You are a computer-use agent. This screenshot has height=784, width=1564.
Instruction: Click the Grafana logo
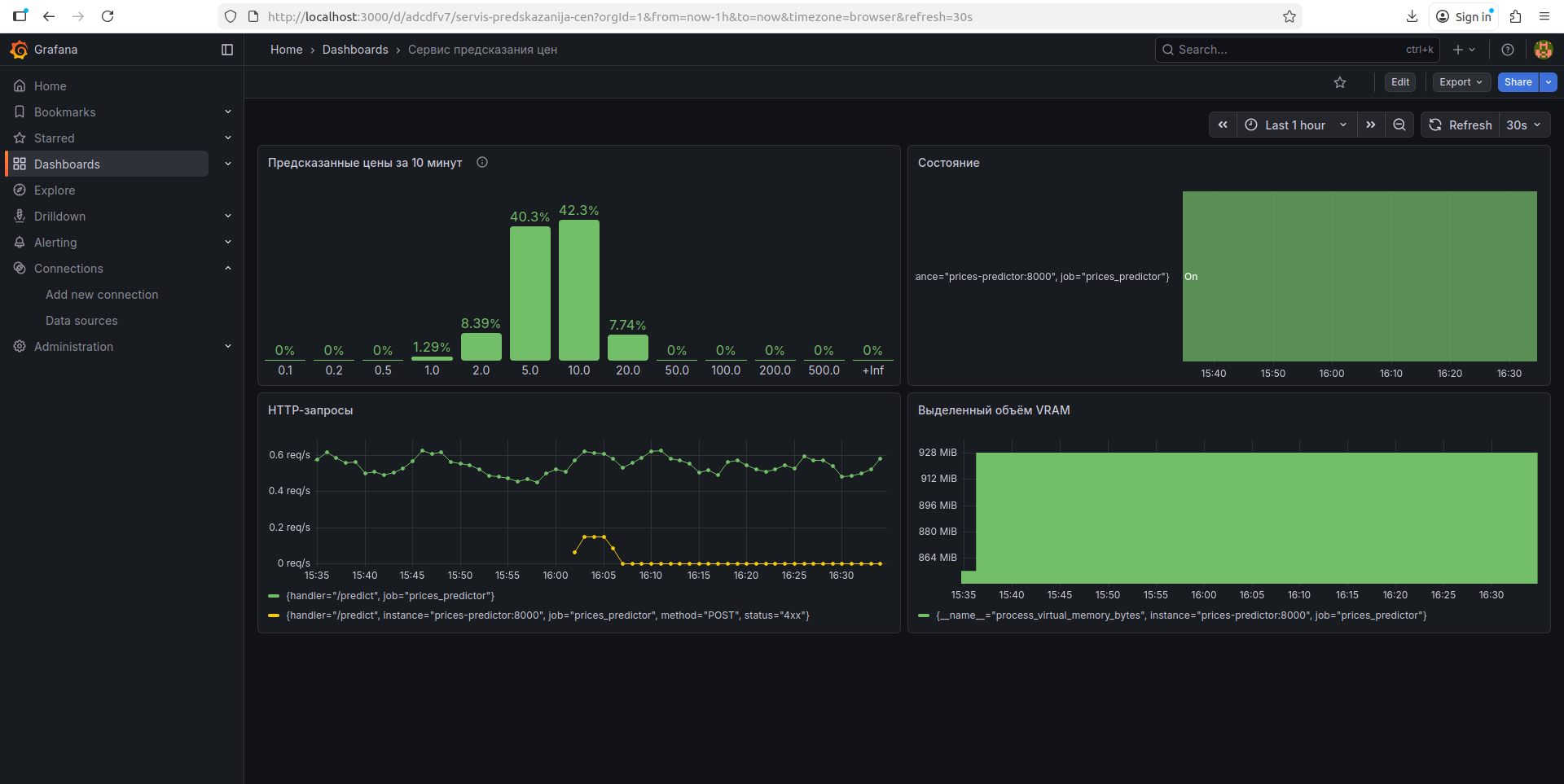coord(19,49)
